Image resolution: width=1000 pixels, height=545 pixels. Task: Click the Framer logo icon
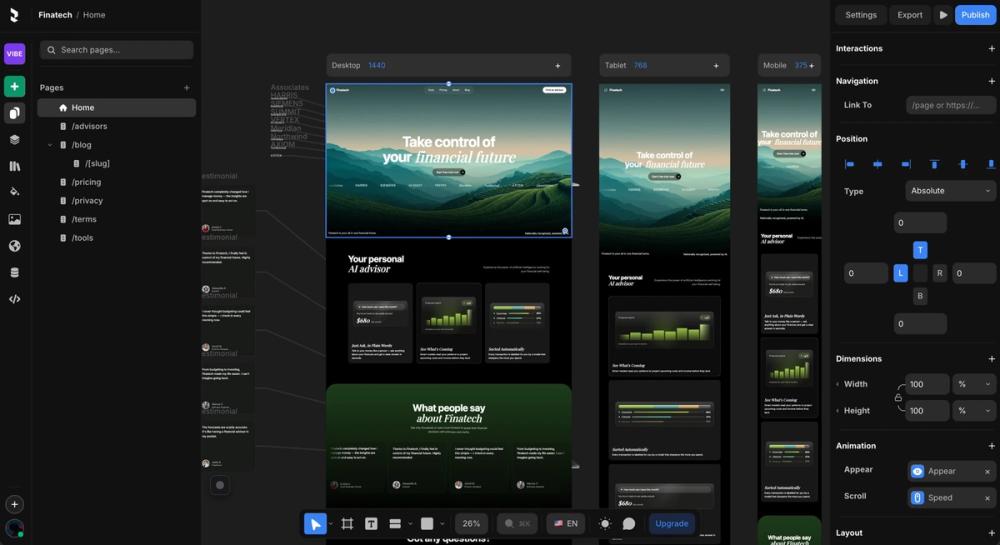pyautogui.click(x=14, y=15)
